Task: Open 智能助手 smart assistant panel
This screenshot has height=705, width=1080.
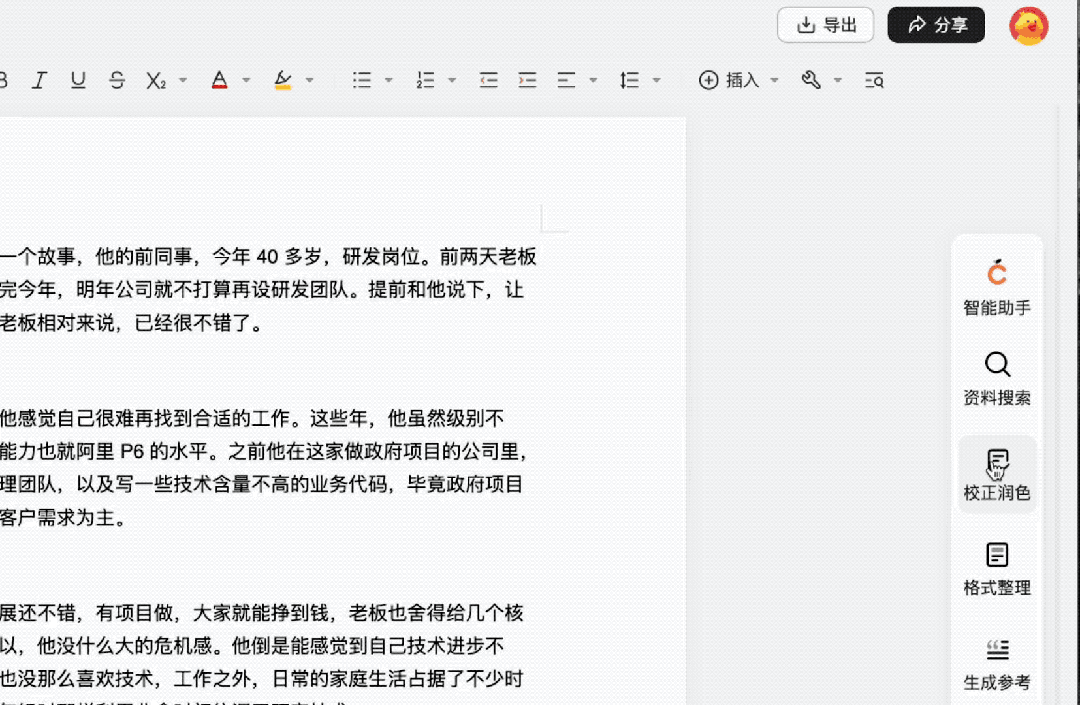Action: [997, 288]
